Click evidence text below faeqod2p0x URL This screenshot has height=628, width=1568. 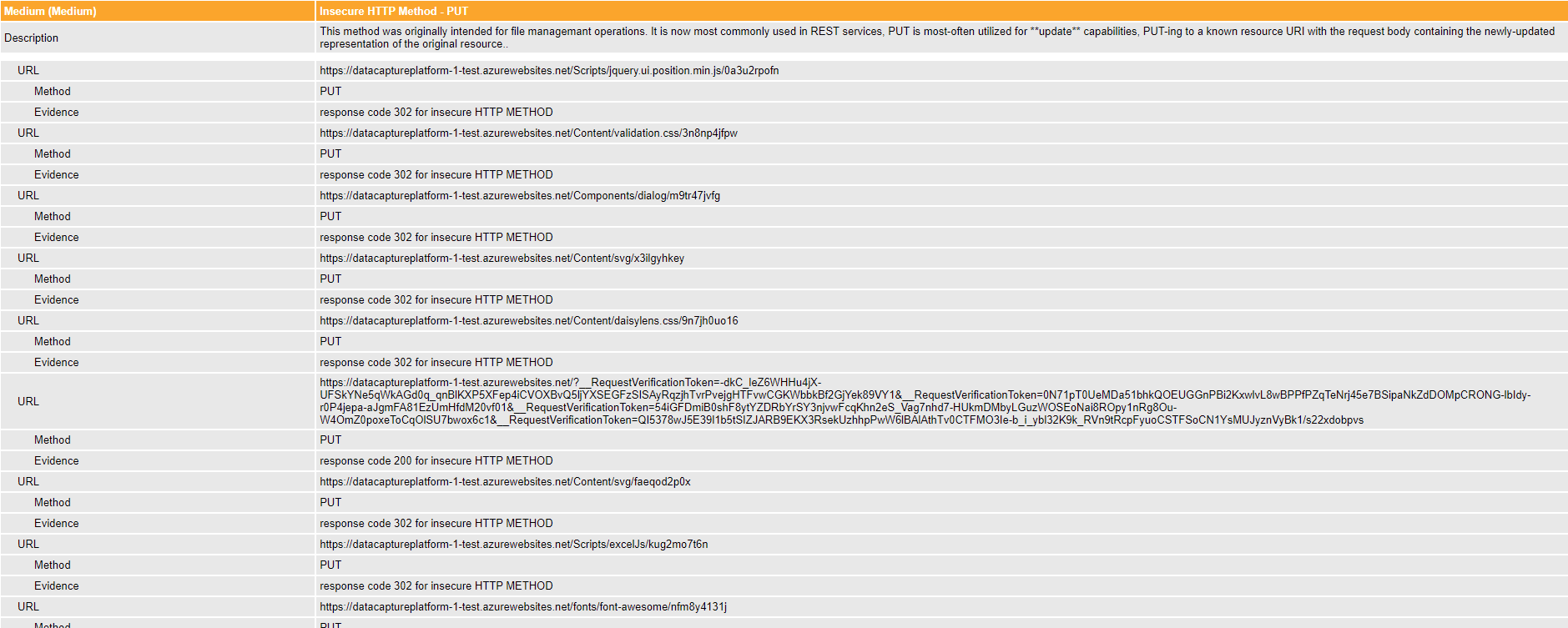[436, 524]
